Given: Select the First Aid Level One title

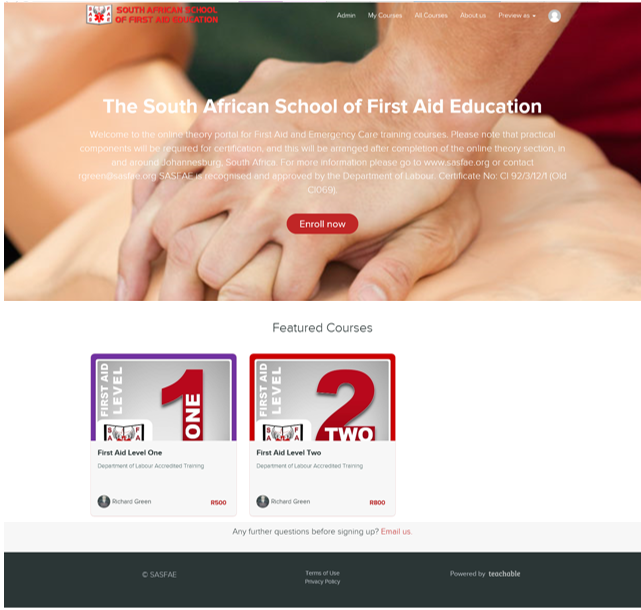Looking at the screenshot, I should 130,453.
